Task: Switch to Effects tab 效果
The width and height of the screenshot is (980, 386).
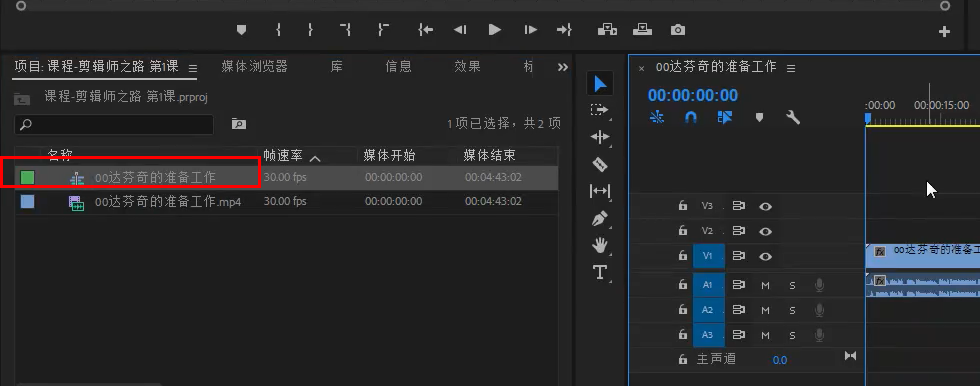Action: (x=468, y=66)
